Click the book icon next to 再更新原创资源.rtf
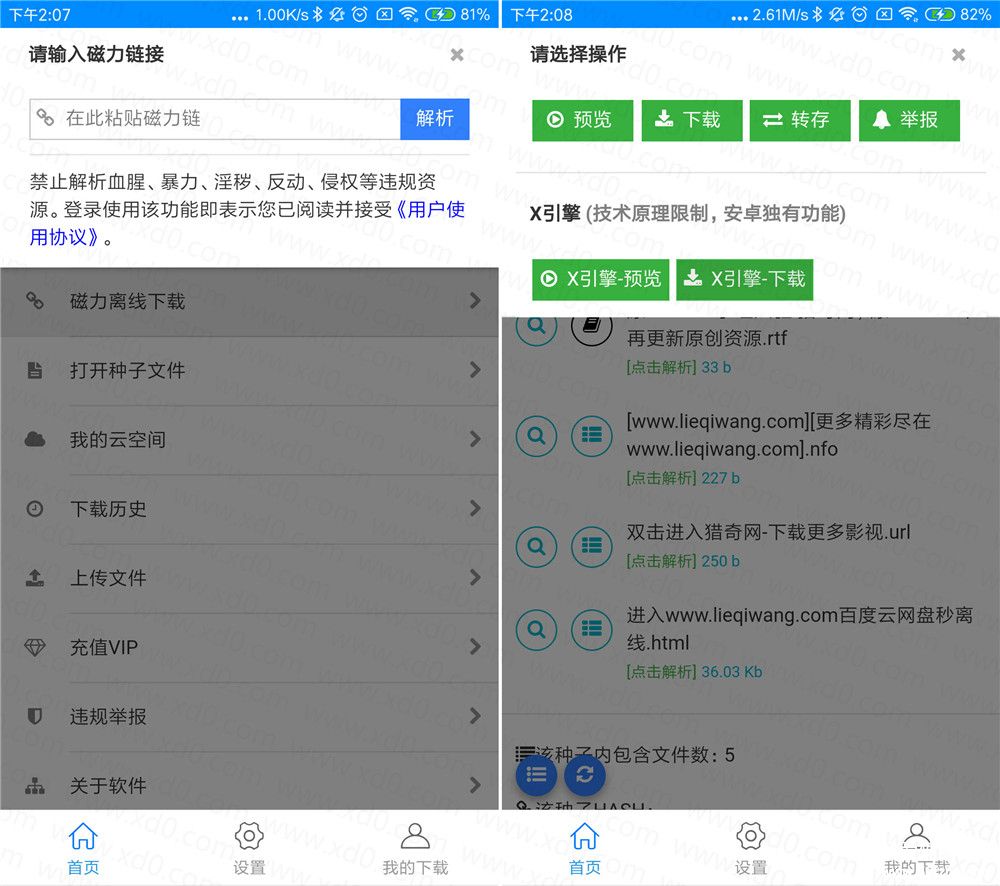This screenshot has height=886, width=1000. click(x=592, y=327)
